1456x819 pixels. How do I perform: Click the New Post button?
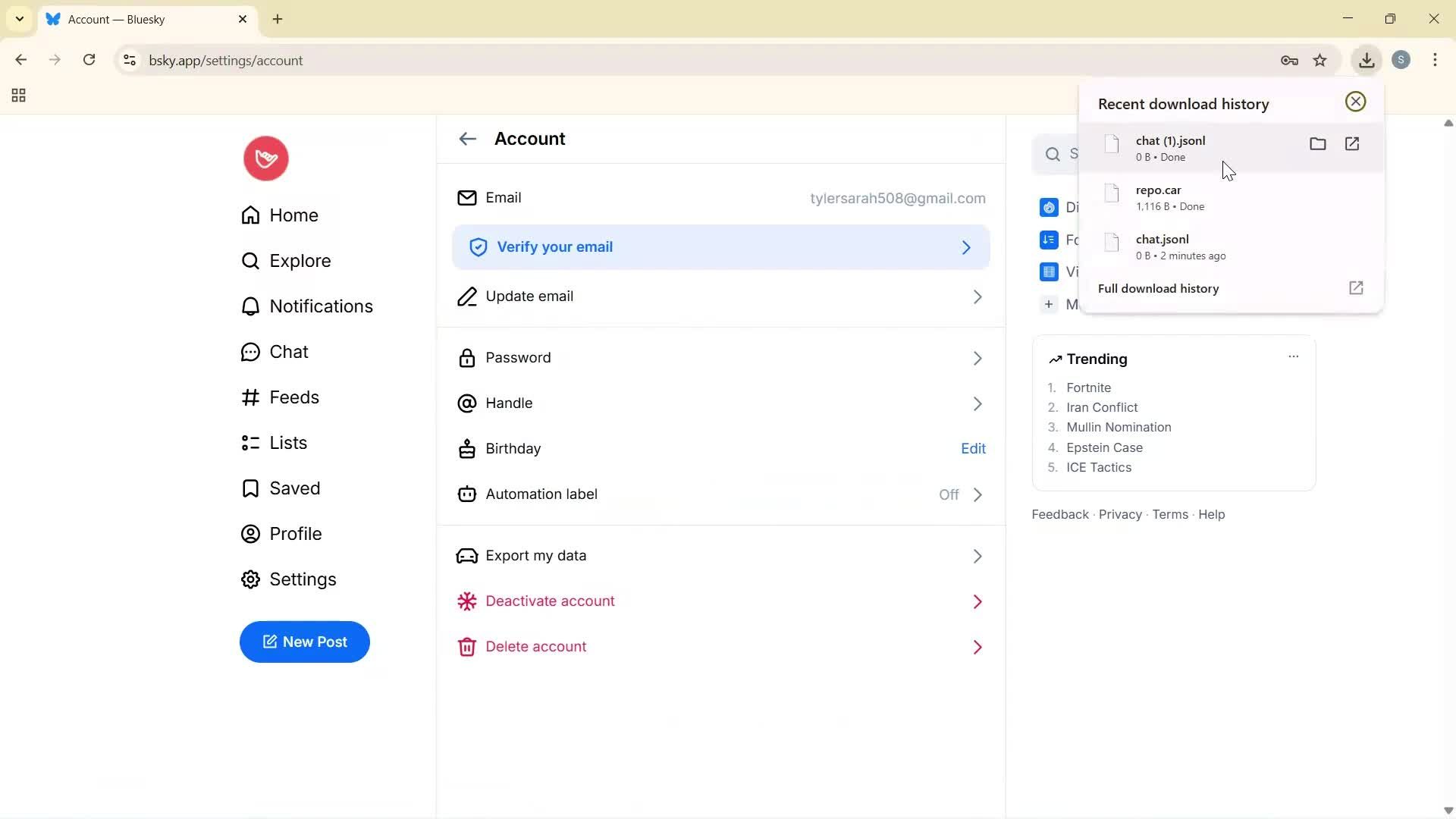(305, 642)
